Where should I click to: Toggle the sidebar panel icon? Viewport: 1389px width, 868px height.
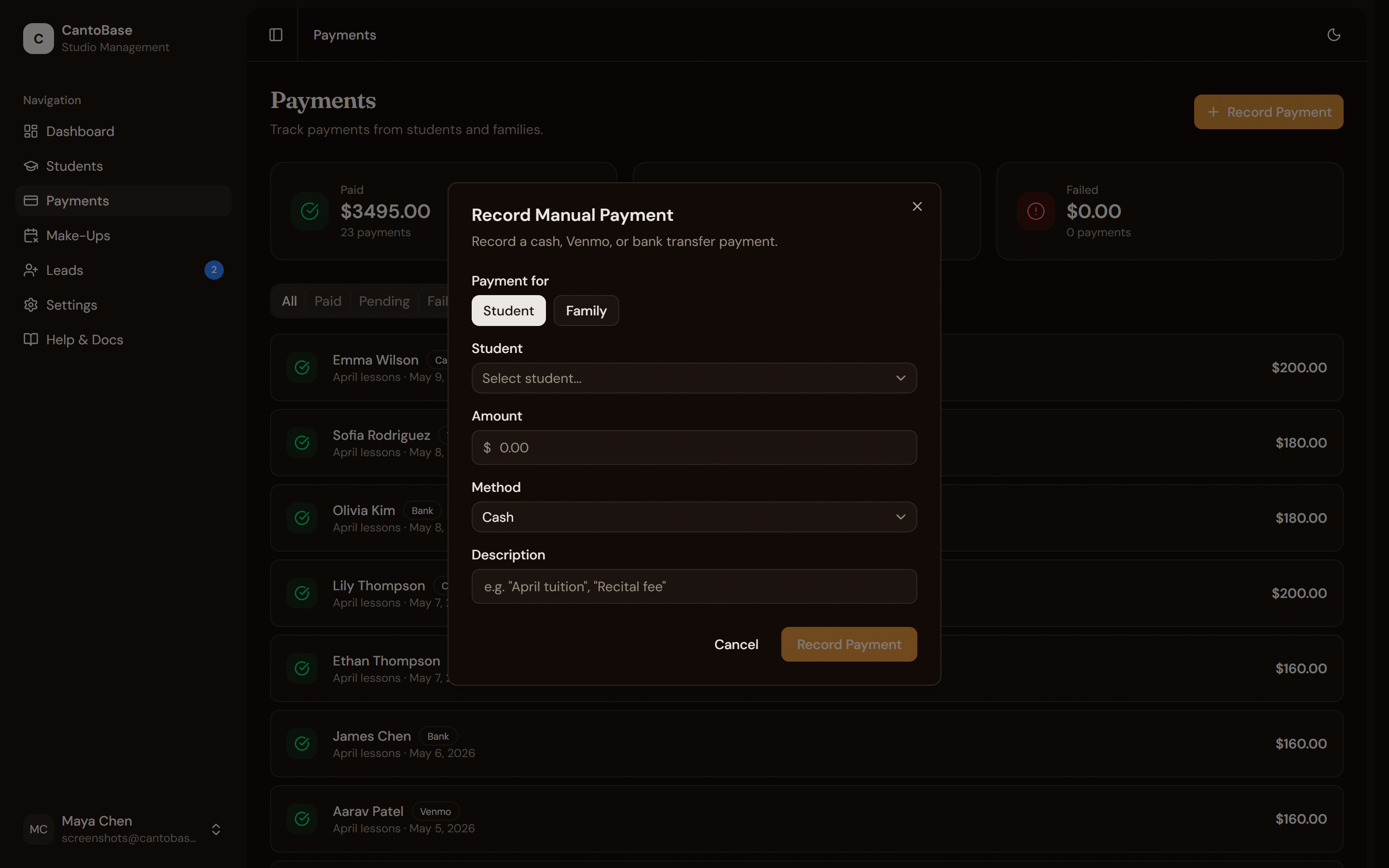[275, 35]
